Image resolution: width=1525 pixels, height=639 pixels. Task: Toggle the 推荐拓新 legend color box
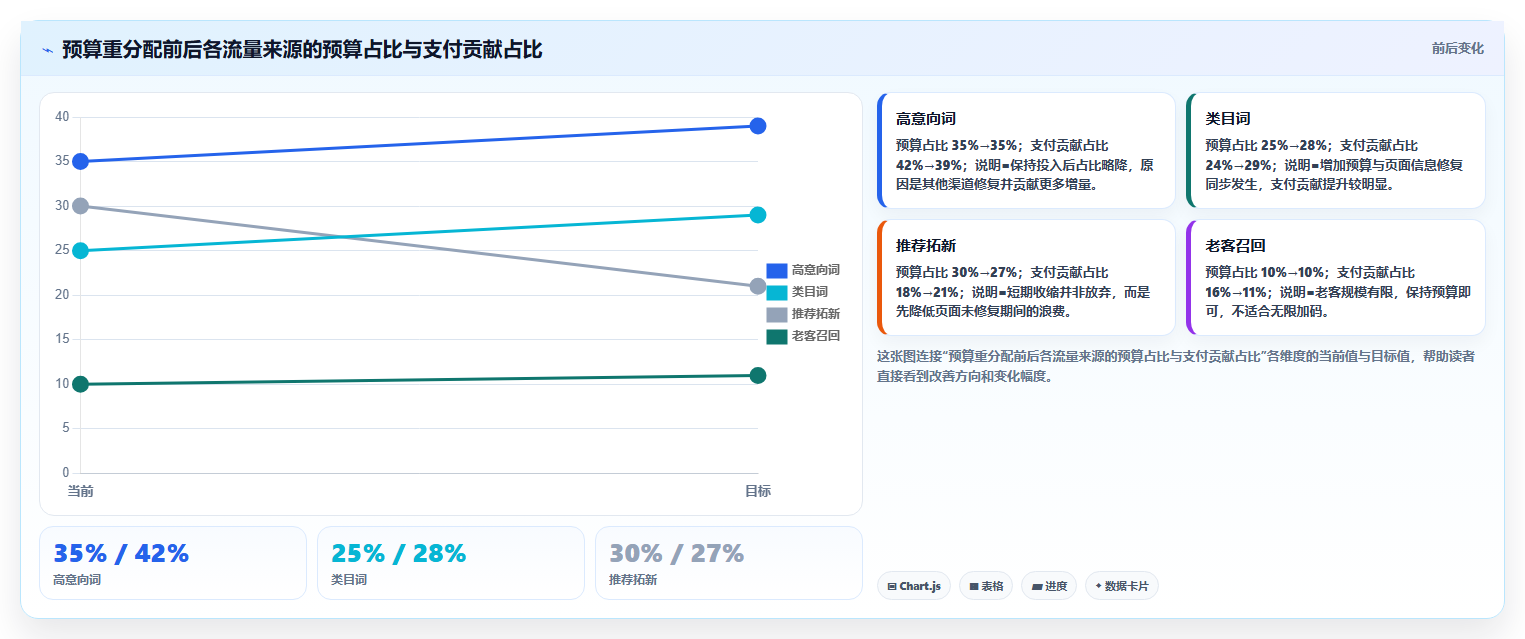point(777,314)
